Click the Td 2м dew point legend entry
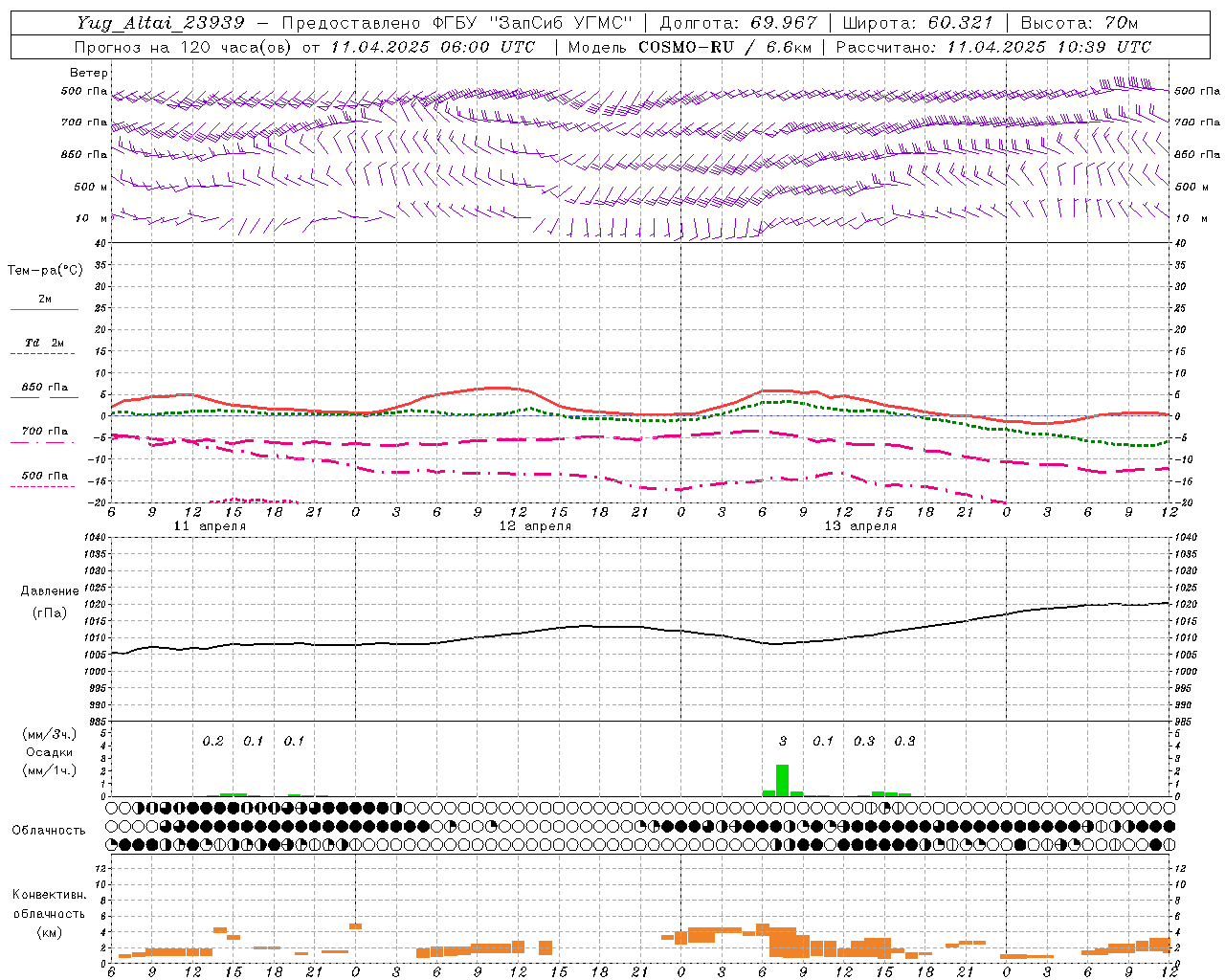1225x980 pixels. tap(45, 343)
